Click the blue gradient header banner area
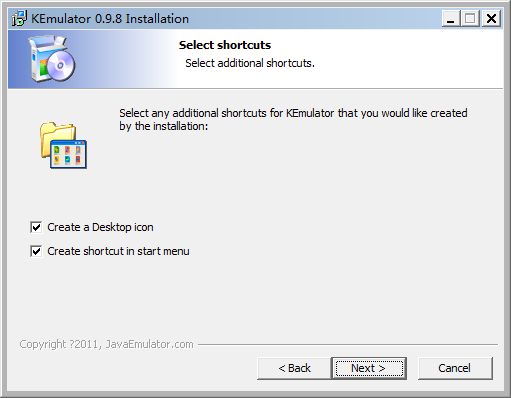This screenshot has height=398, width=511. click(255, 59)
